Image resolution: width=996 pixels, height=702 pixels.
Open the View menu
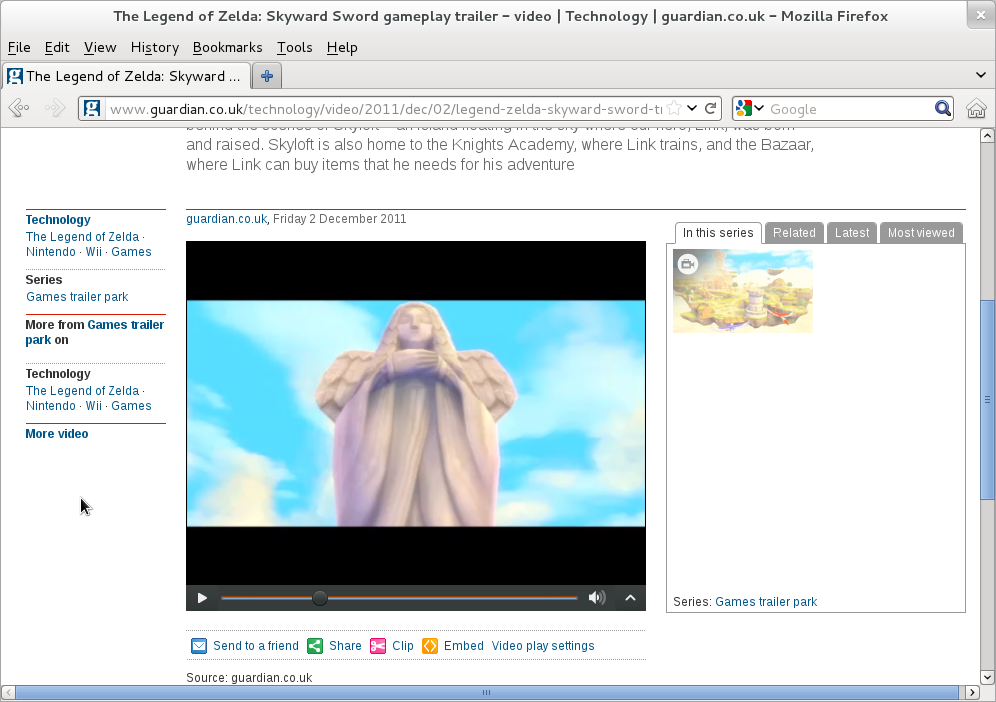coord(100,48)
